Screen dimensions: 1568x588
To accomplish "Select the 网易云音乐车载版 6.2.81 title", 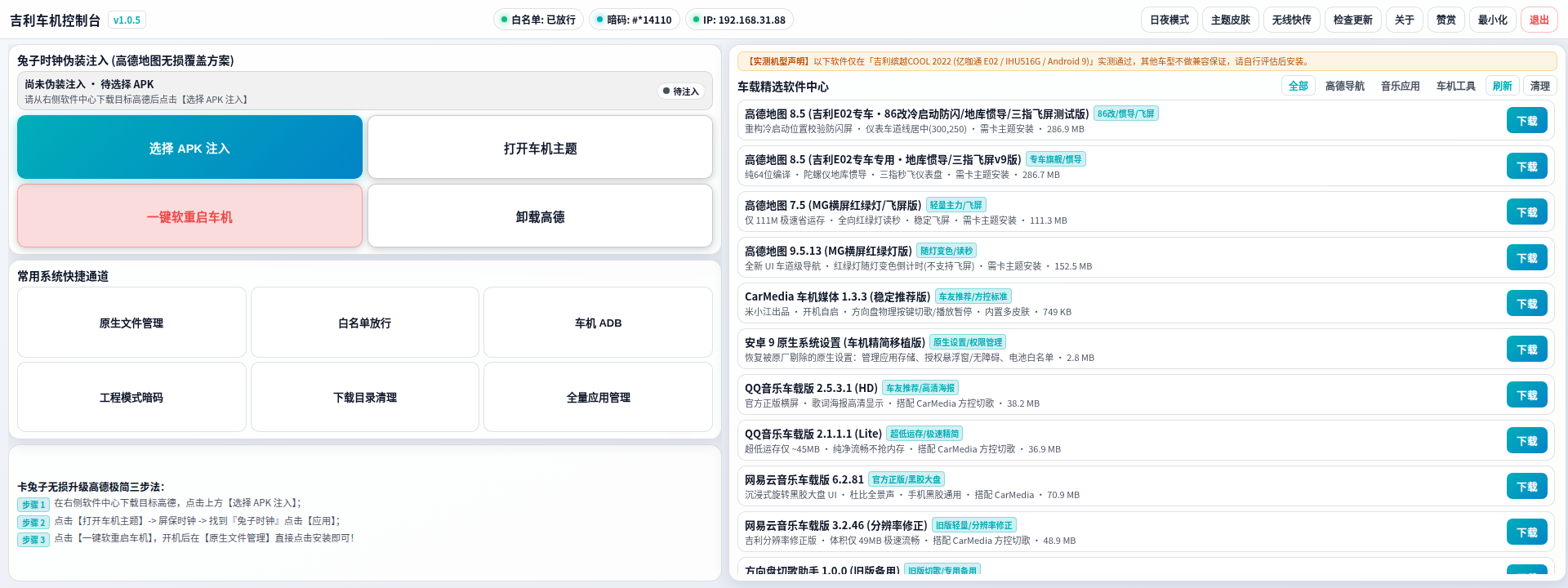I will pos(804,479).
